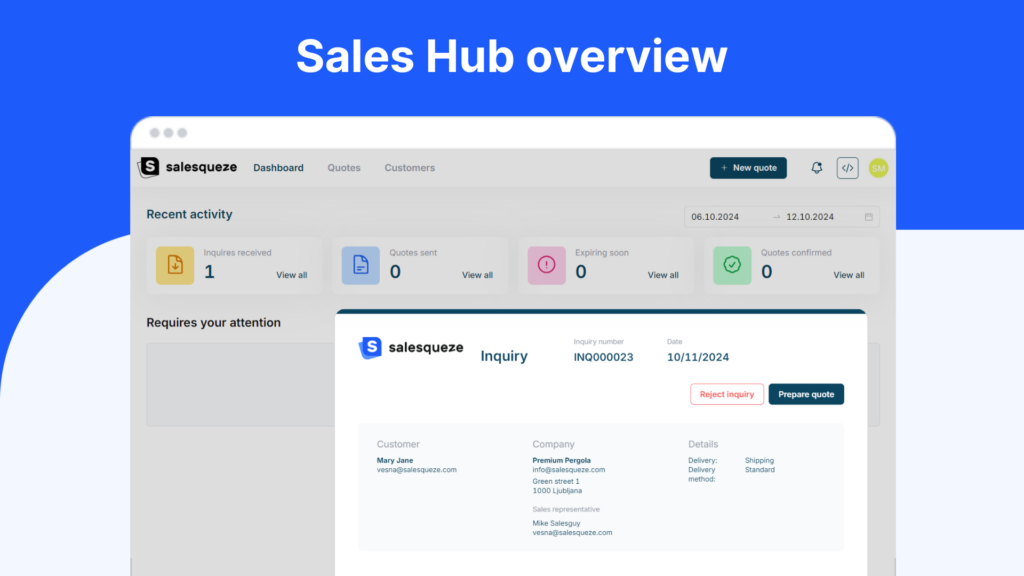Create a New quote
The image size is (1024, 576).
click(748, 168)
